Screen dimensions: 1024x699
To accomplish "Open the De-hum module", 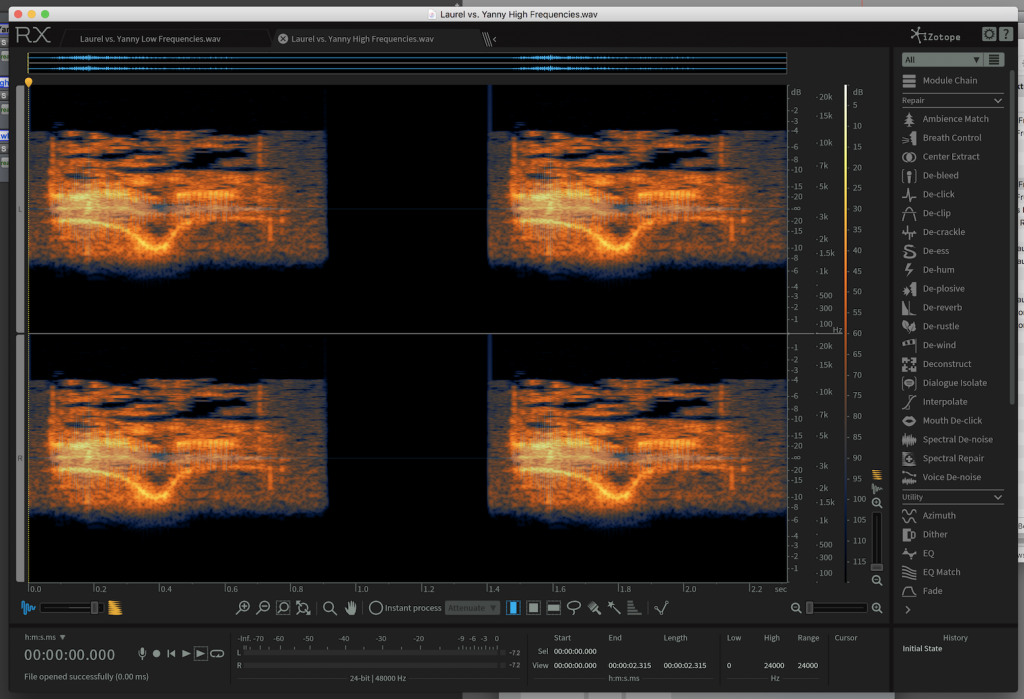I will pyautogui.click(x=938, y=270).
